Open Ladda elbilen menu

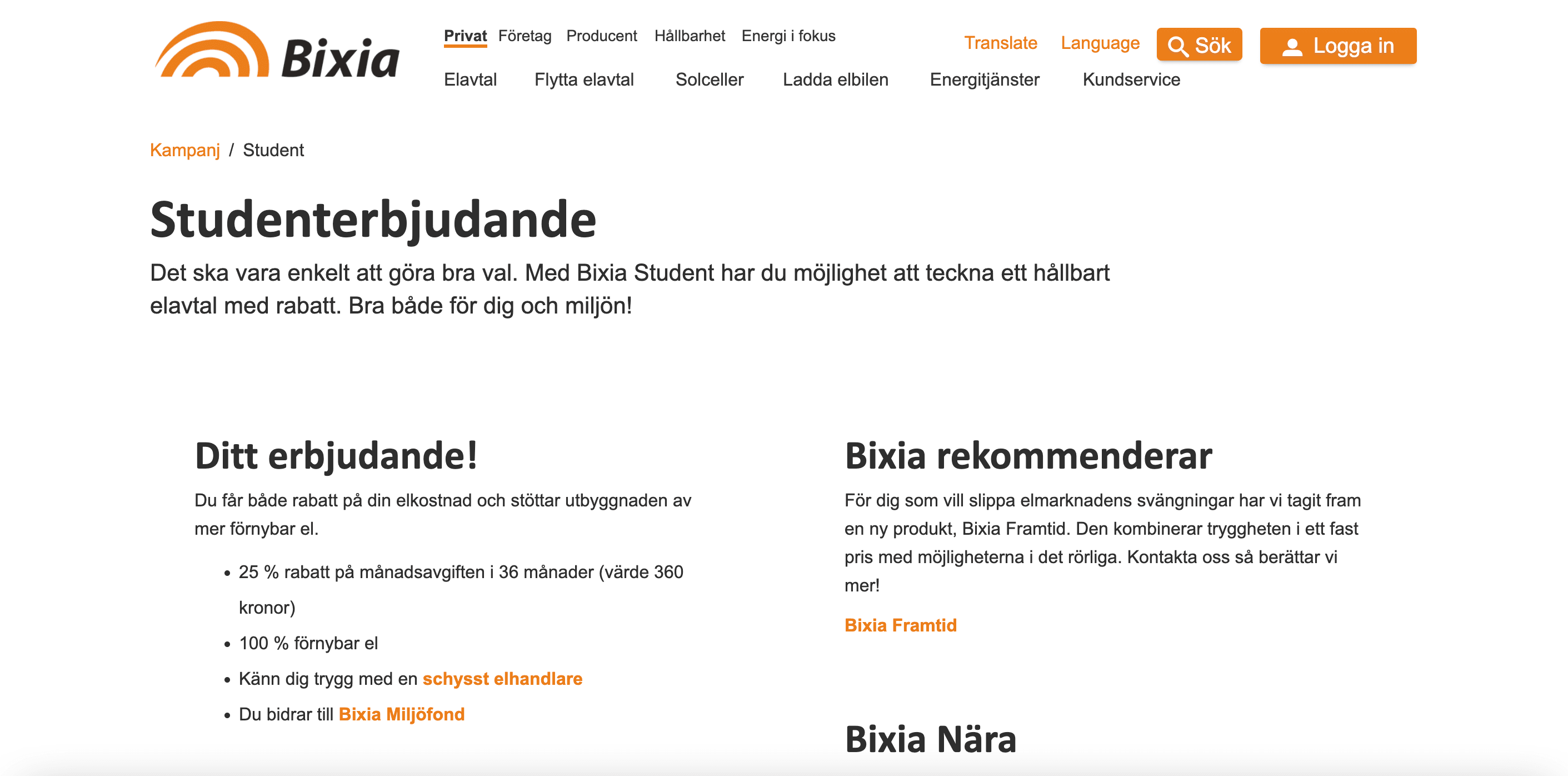pyautogui.click(x=835, y=79)
